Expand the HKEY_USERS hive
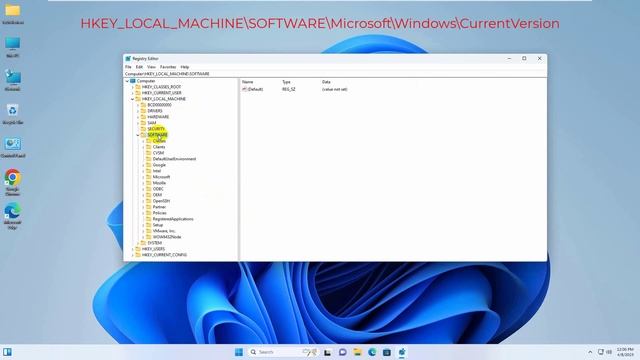This screenshot has height=360, width=640. coord(133,249)
